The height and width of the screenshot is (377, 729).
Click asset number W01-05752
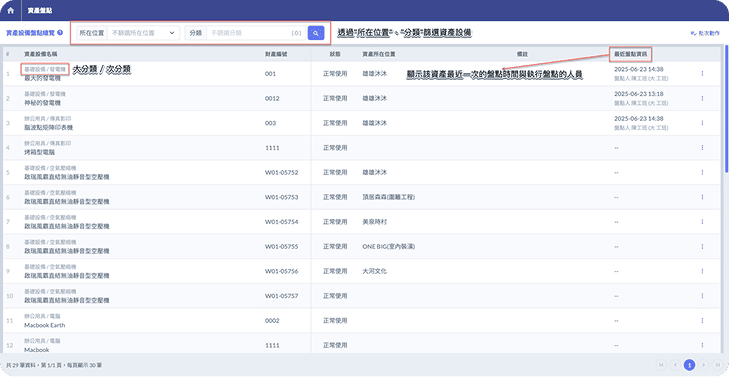pyautogui.click(x=282, y=172)
